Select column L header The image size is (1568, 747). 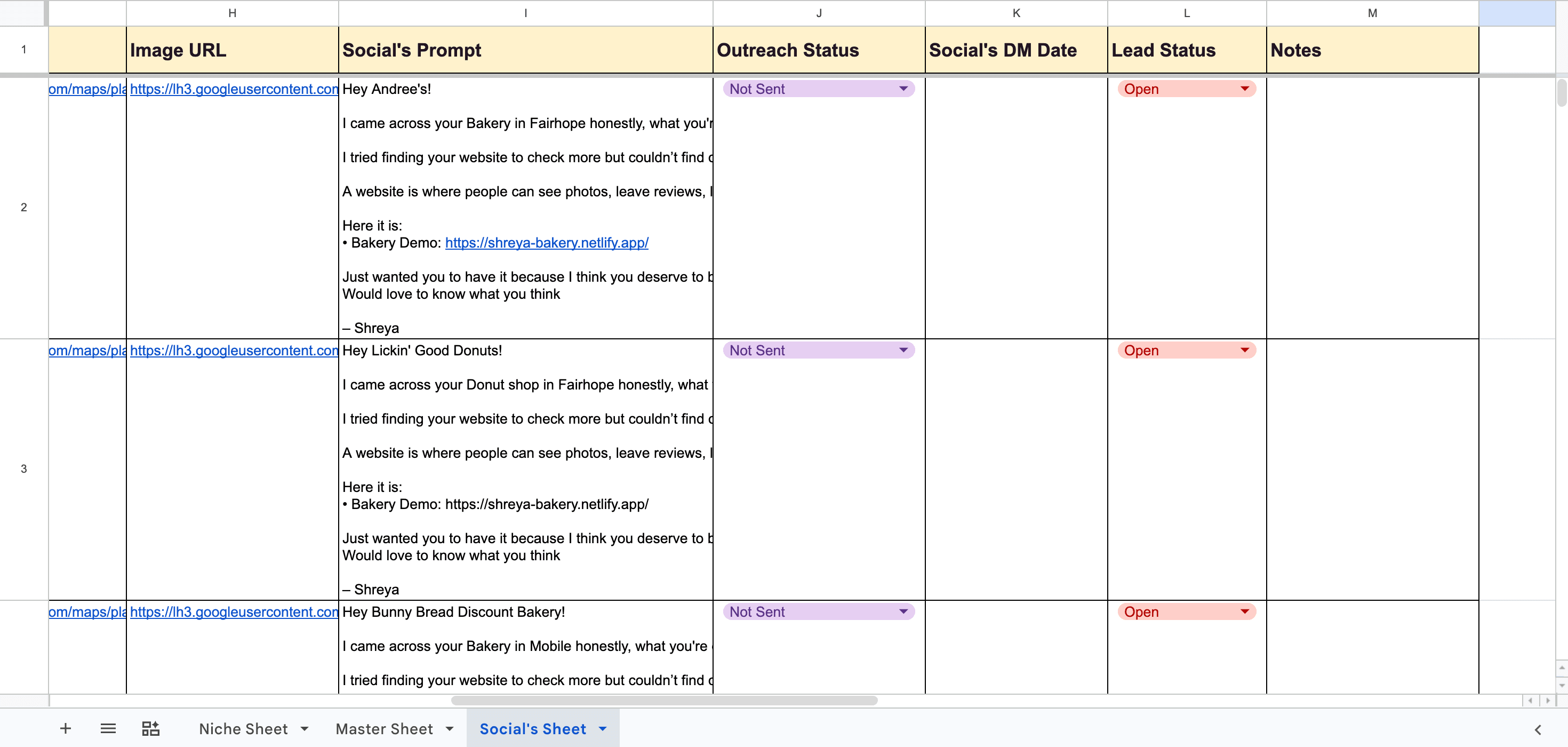[x=1186, y=13]
